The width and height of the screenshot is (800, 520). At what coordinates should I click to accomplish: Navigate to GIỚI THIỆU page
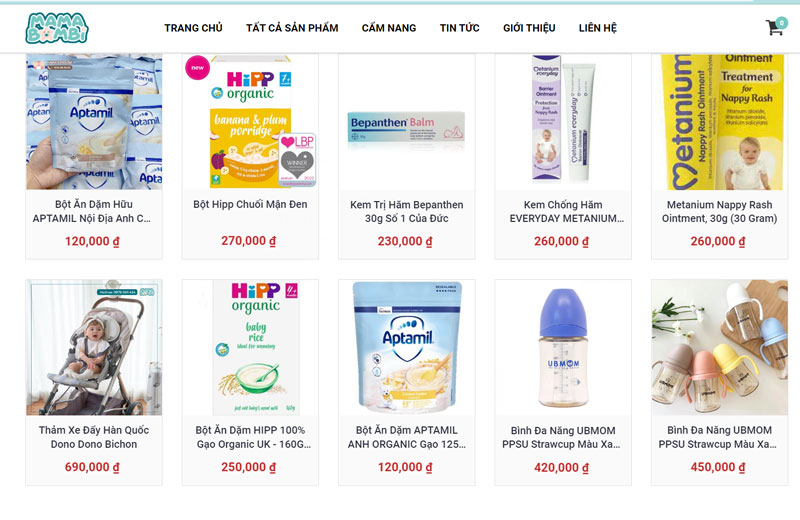529,28
